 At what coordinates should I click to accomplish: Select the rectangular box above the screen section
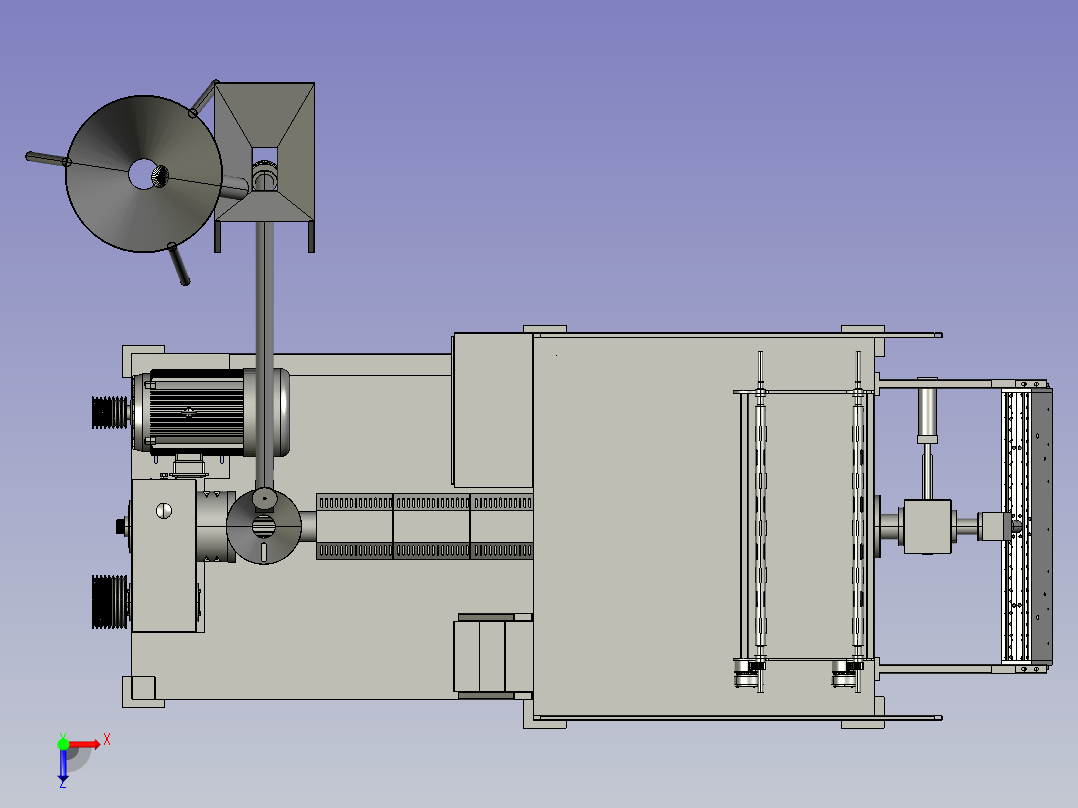coord(492,411)
